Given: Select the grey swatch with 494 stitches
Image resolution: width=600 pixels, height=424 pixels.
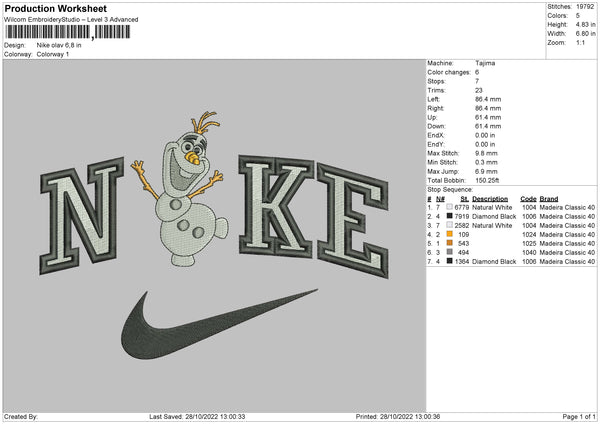Looking at the screenshot, I should coord(450,252).
